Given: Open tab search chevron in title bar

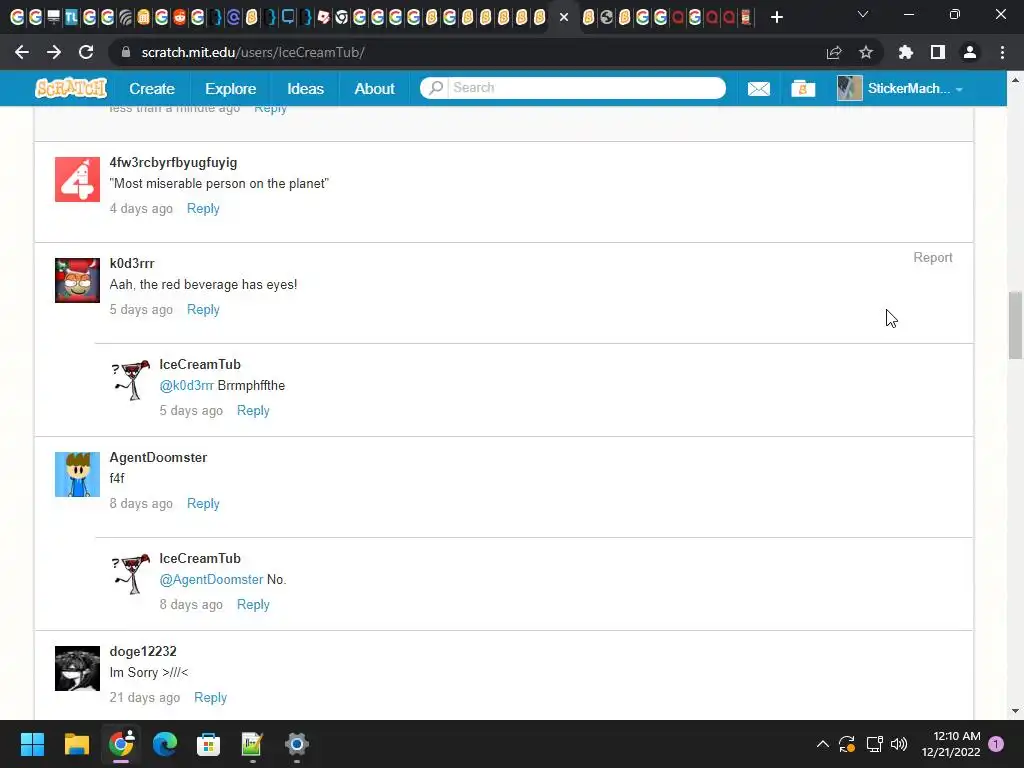Looking at the screenshot, I should tap(863, 14).
